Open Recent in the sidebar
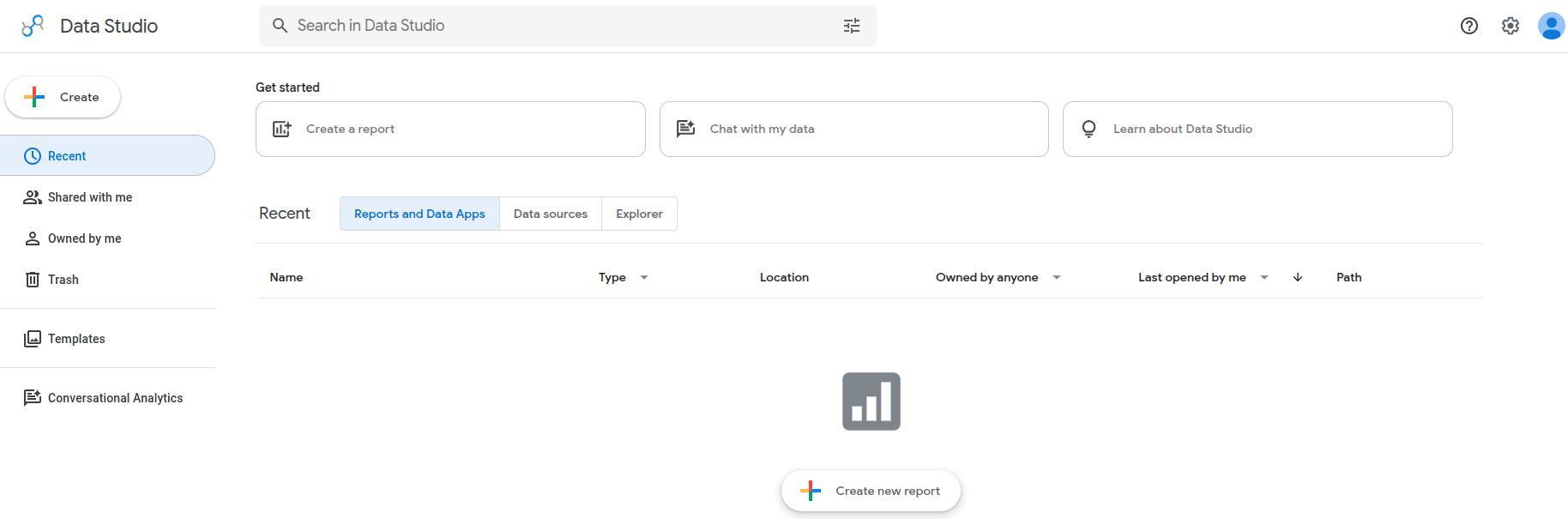1568x519 pixels. pyautogui.click(x=107, y=155)
